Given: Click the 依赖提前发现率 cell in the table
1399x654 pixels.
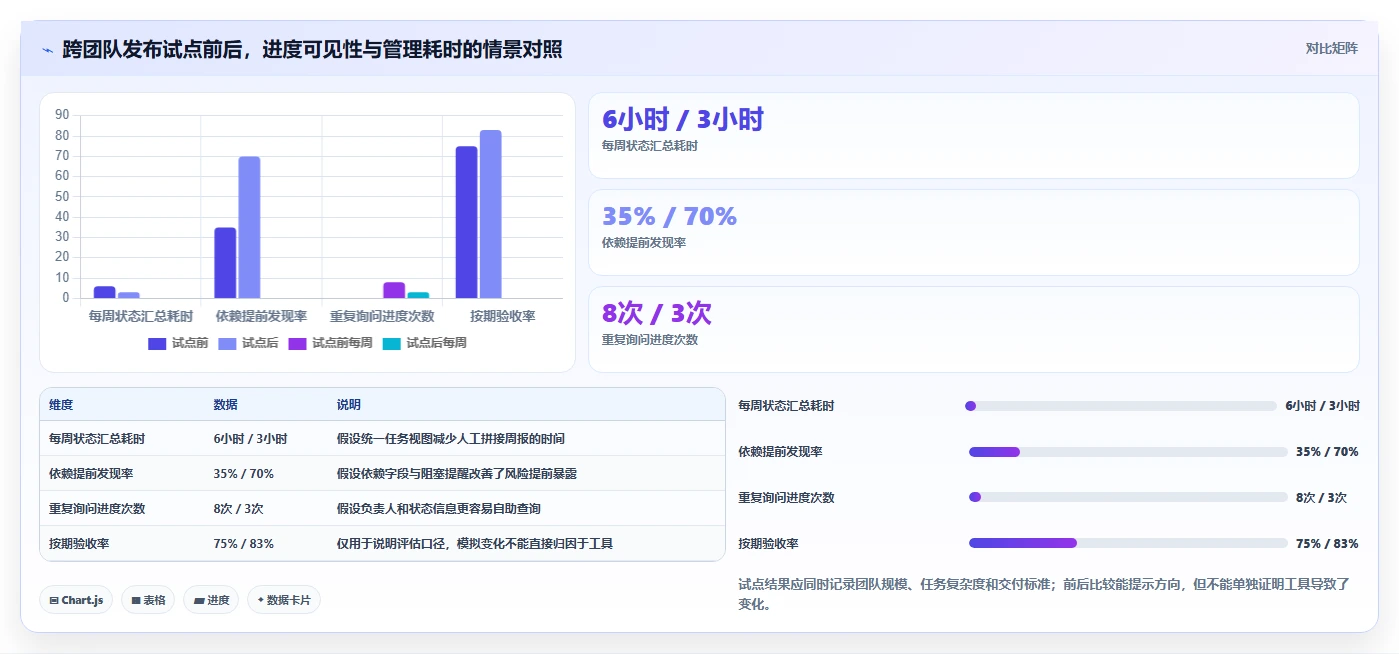Looking at the screenshot, I should pos(91,474).
